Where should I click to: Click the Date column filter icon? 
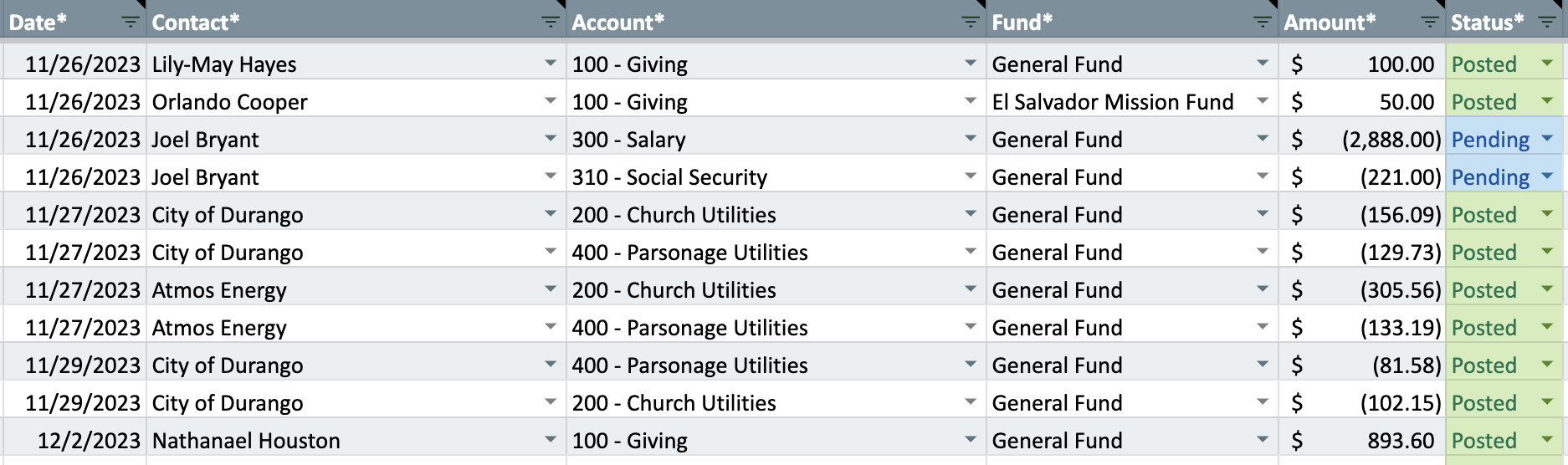[131, 23]
